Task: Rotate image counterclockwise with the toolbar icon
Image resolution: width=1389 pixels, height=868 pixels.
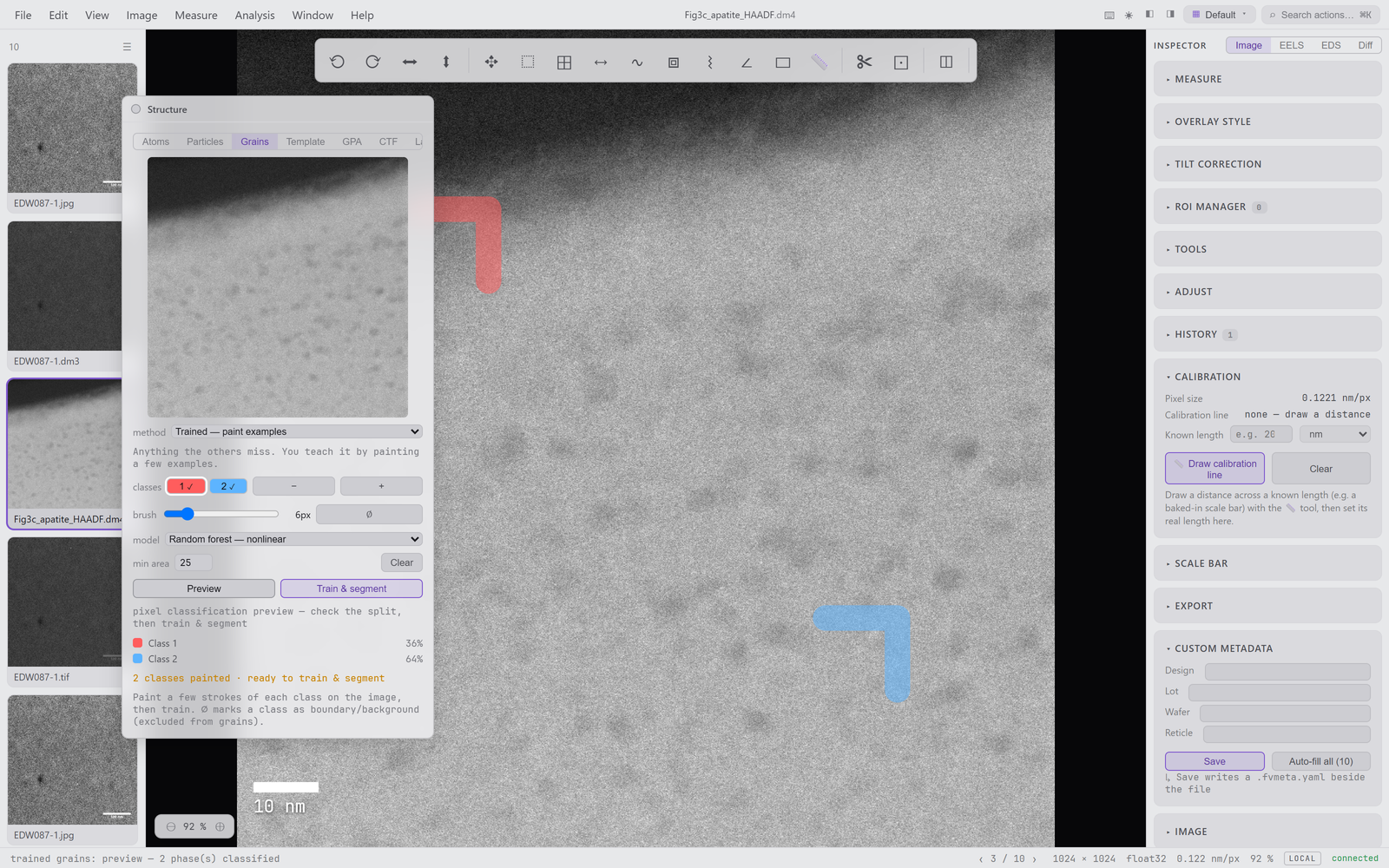Action: pos(337,62)
